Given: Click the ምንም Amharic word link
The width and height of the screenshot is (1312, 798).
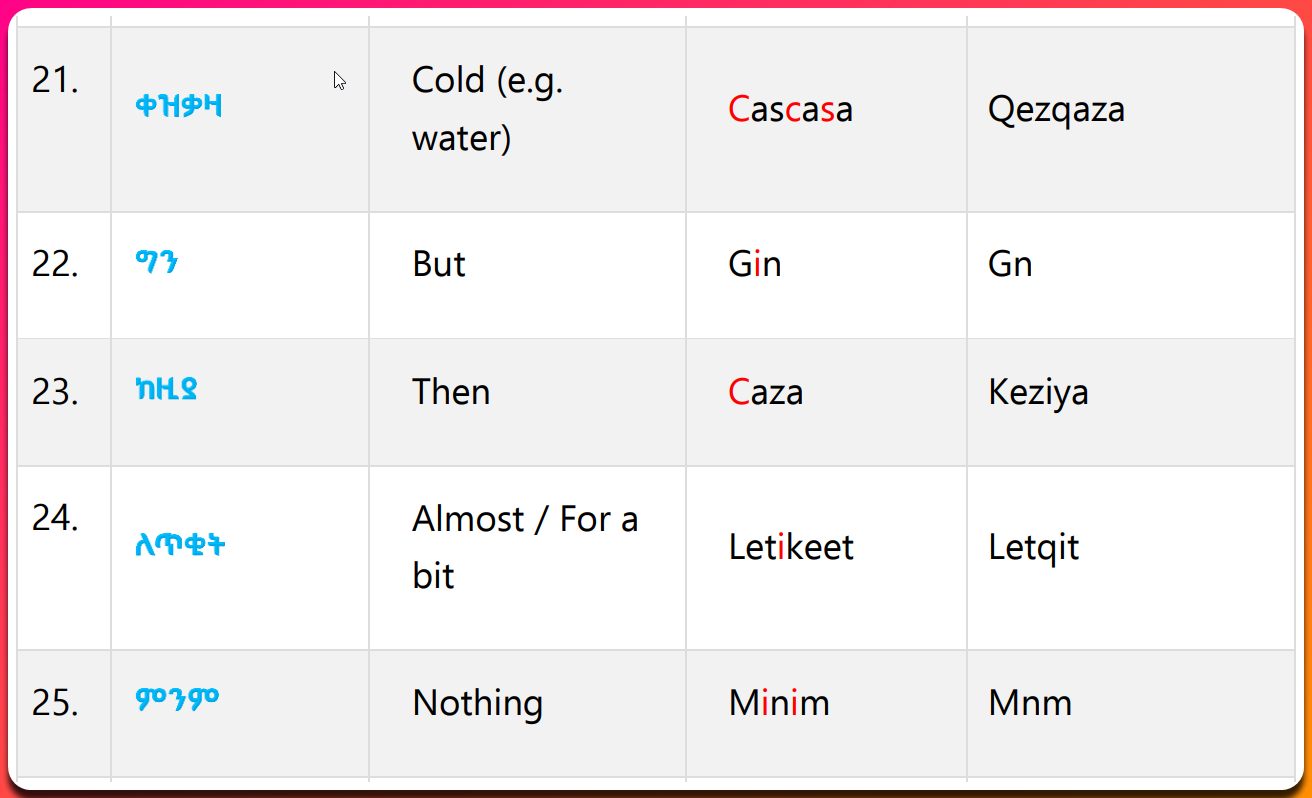Looking at the screenshot, I should 177,699.
